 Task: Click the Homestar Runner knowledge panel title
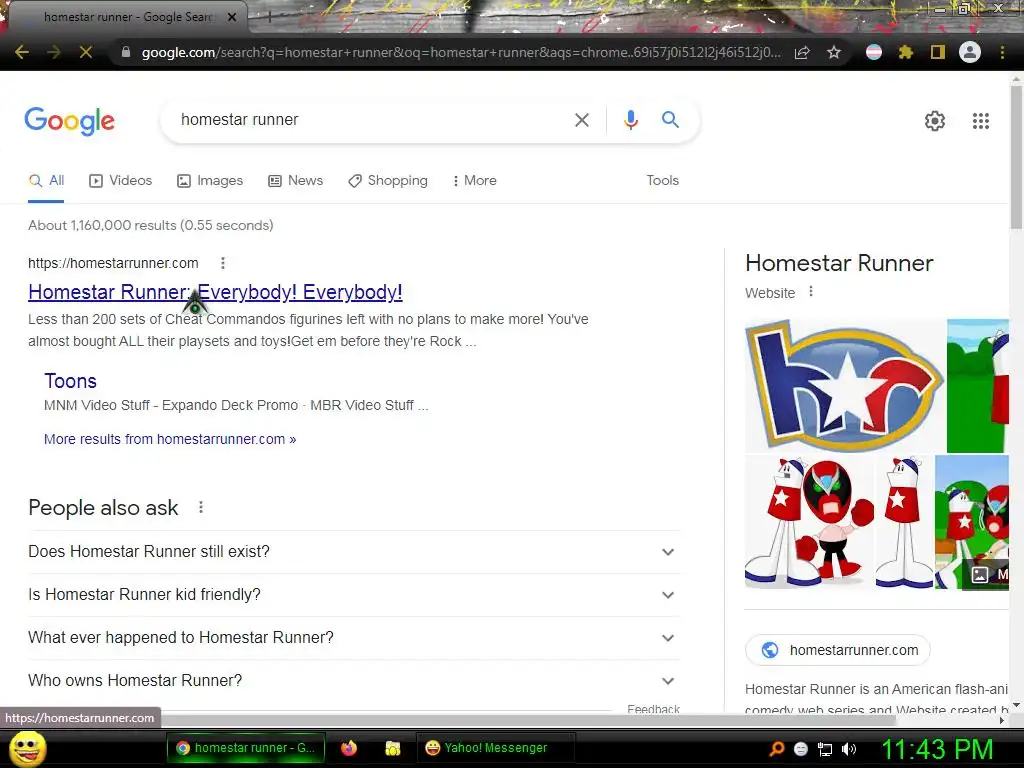tap(839, 263)
